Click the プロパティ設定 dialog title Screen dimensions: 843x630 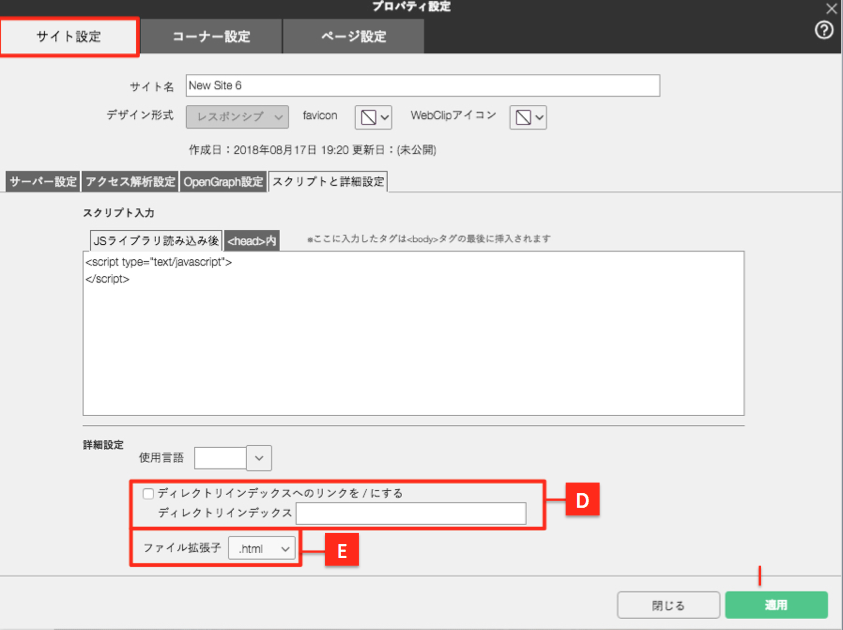(412, 6)
